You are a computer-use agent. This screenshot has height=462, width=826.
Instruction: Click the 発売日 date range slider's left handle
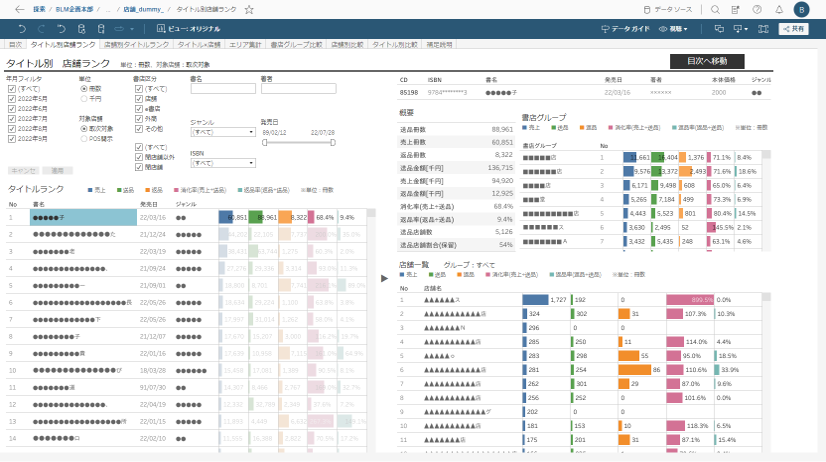coord(264,142)
